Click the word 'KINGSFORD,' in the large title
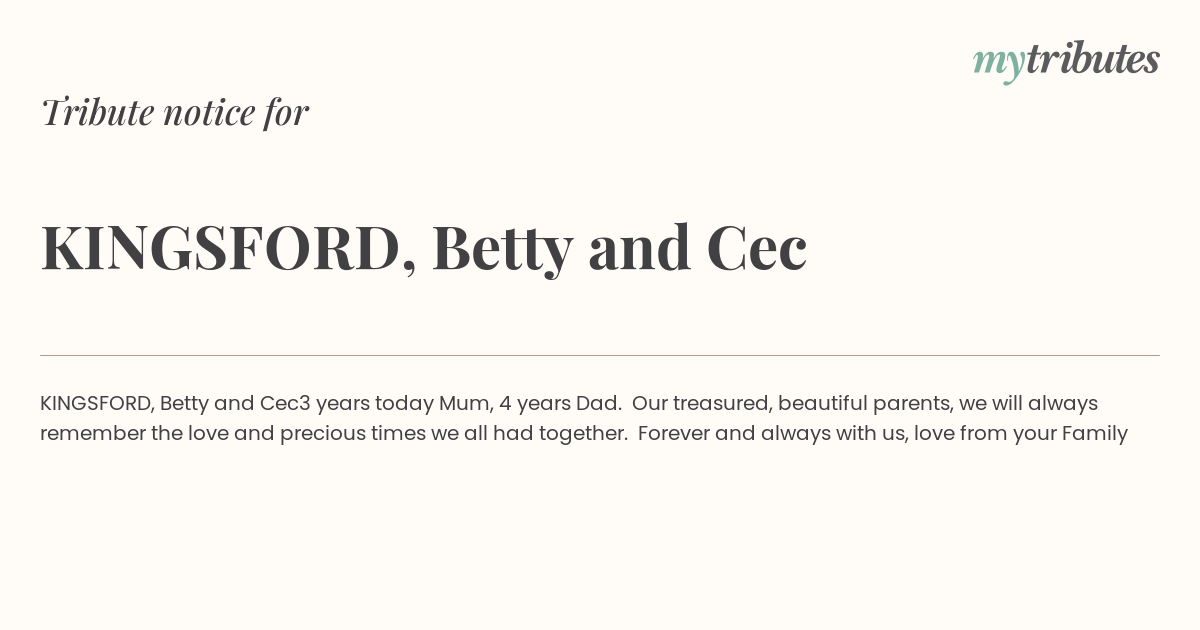The height and width of the screenshot is (630, 1200). coord(229,250)
